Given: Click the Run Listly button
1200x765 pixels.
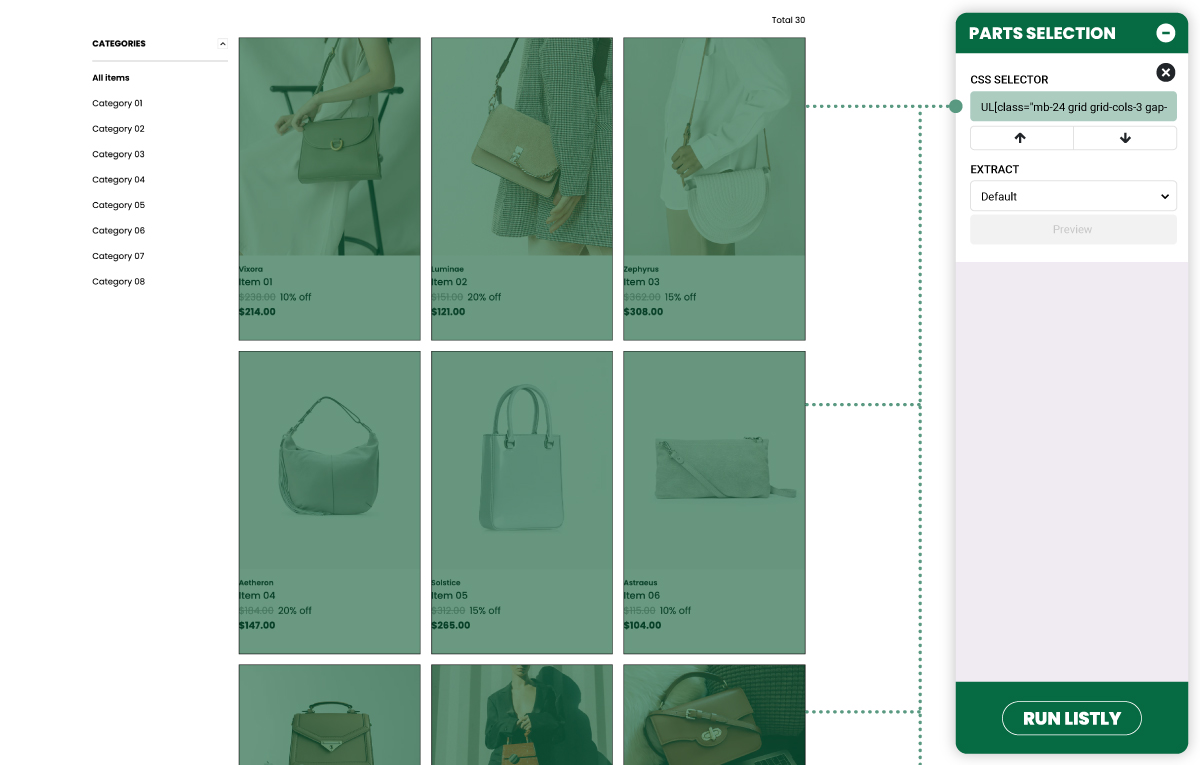Looking at the screenshot, I should tap(1072, 718).
